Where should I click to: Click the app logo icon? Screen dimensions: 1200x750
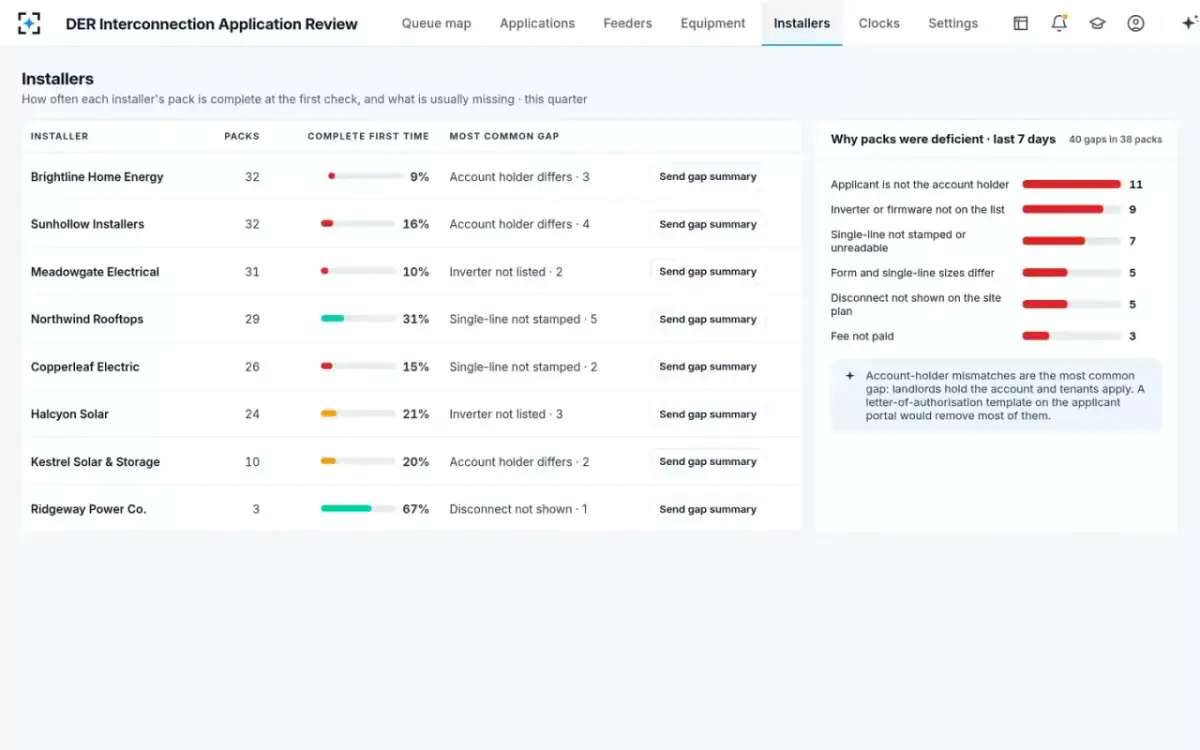pyautogui.click(x=30, y=23)
